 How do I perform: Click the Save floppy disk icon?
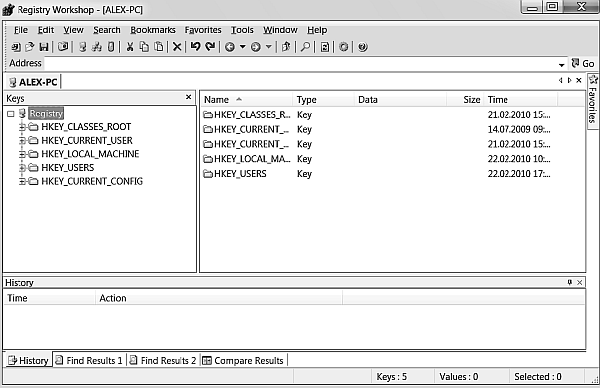coord(44,47)
